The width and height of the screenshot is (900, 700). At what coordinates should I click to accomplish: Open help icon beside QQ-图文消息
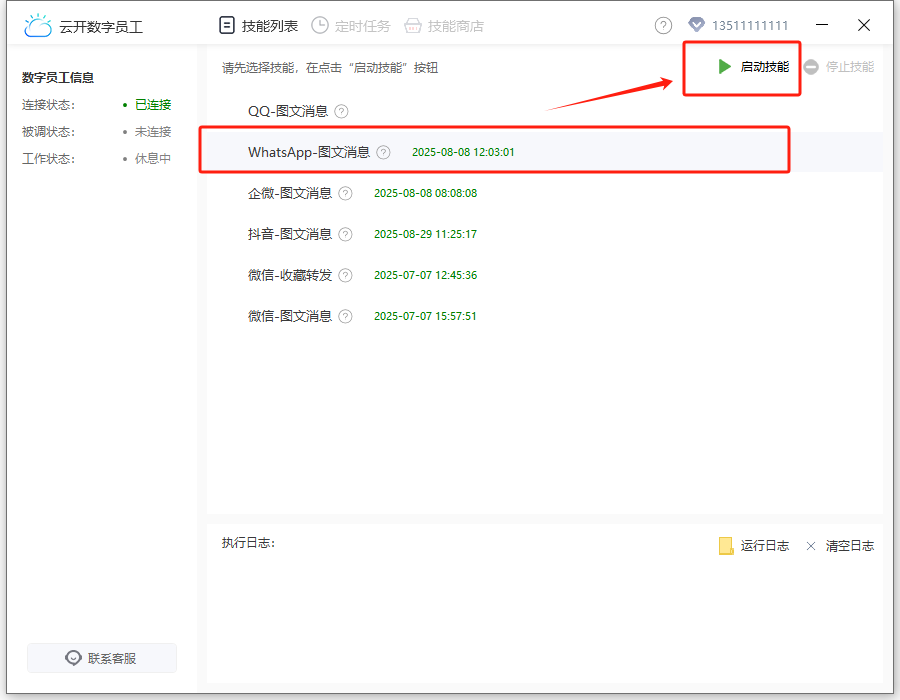point(342,111)
